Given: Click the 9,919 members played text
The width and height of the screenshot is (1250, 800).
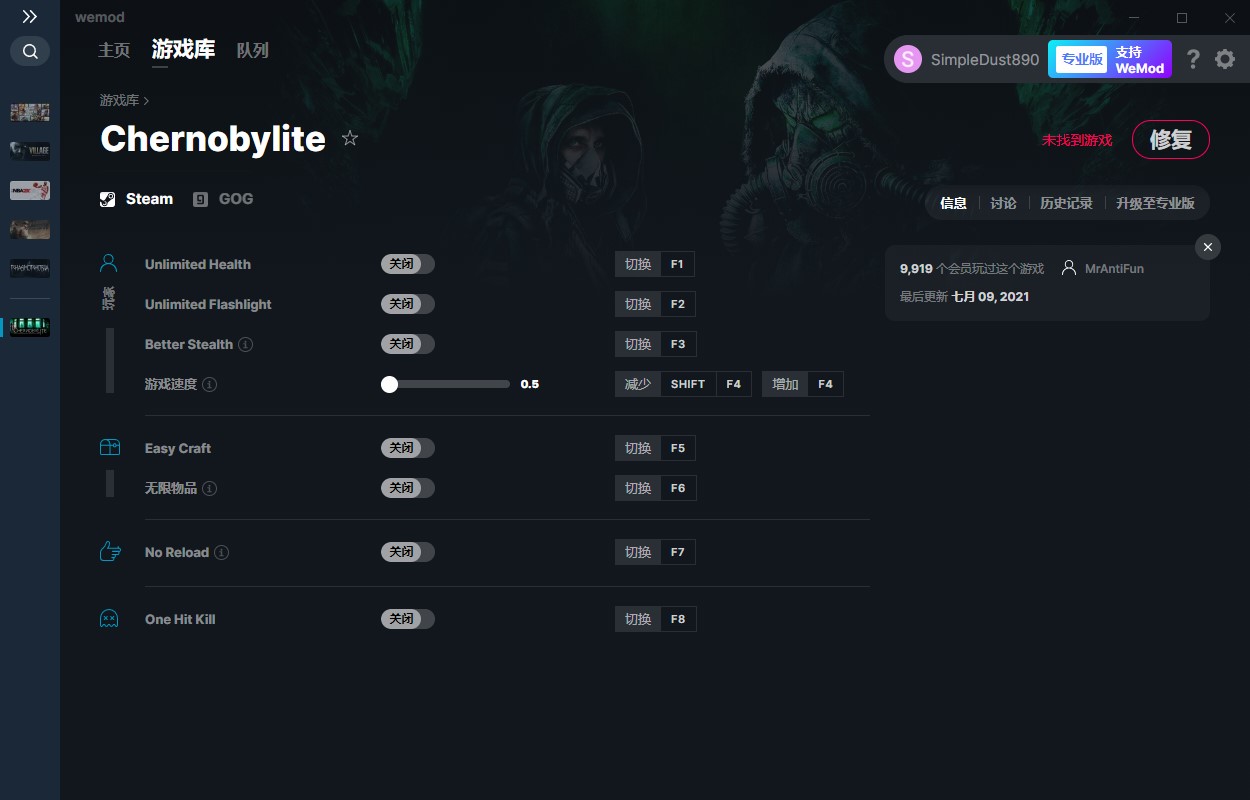Looking at the screenshot, I should coord(972,269).
